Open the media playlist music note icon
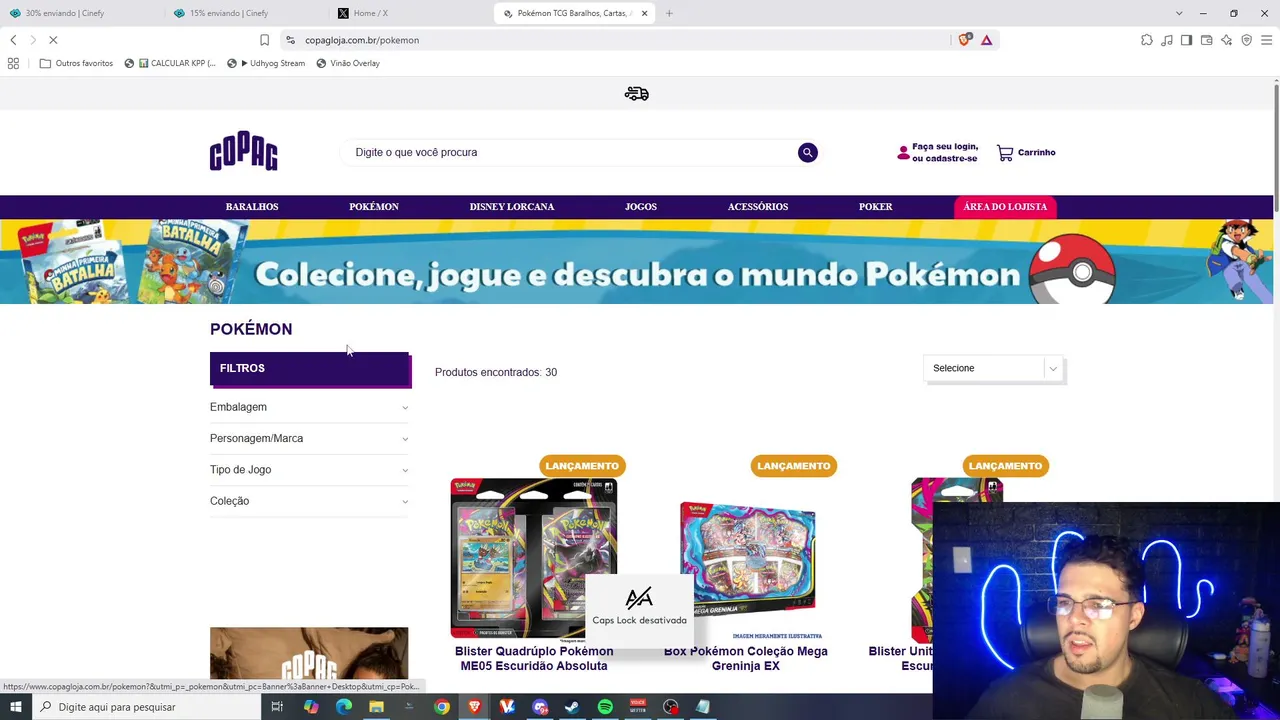 point(1167,40)
